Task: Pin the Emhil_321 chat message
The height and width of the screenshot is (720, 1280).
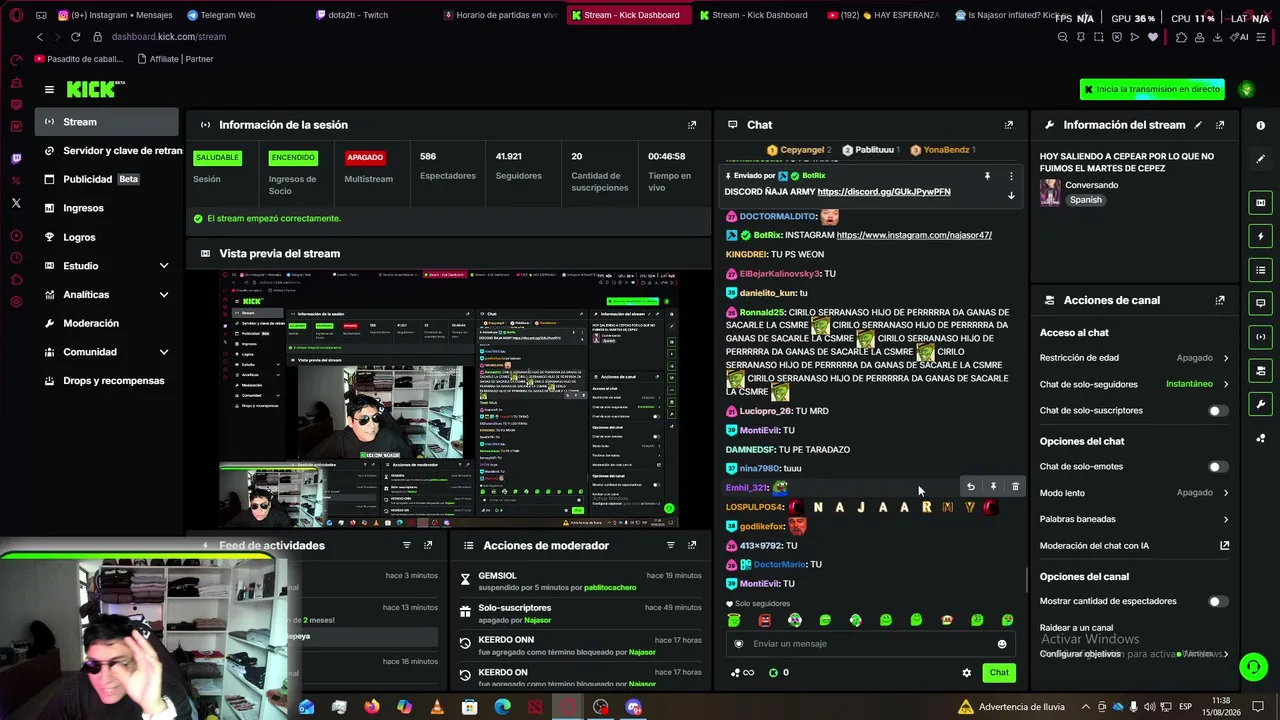Action: click(993, 487)
